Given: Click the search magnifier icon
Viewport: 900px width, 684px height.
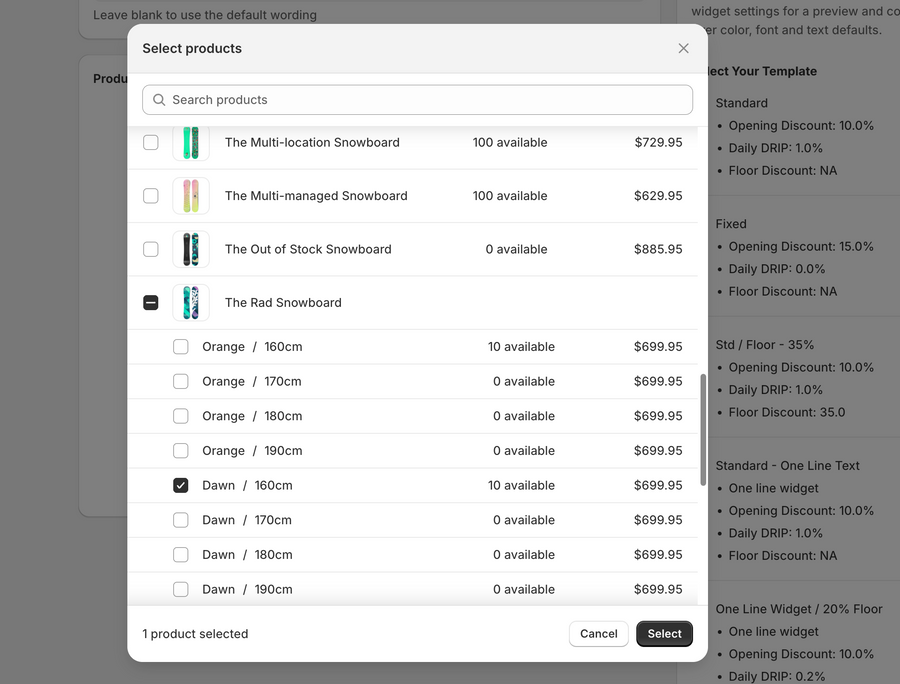Looking at the screenshot, I should click(159, 100).
